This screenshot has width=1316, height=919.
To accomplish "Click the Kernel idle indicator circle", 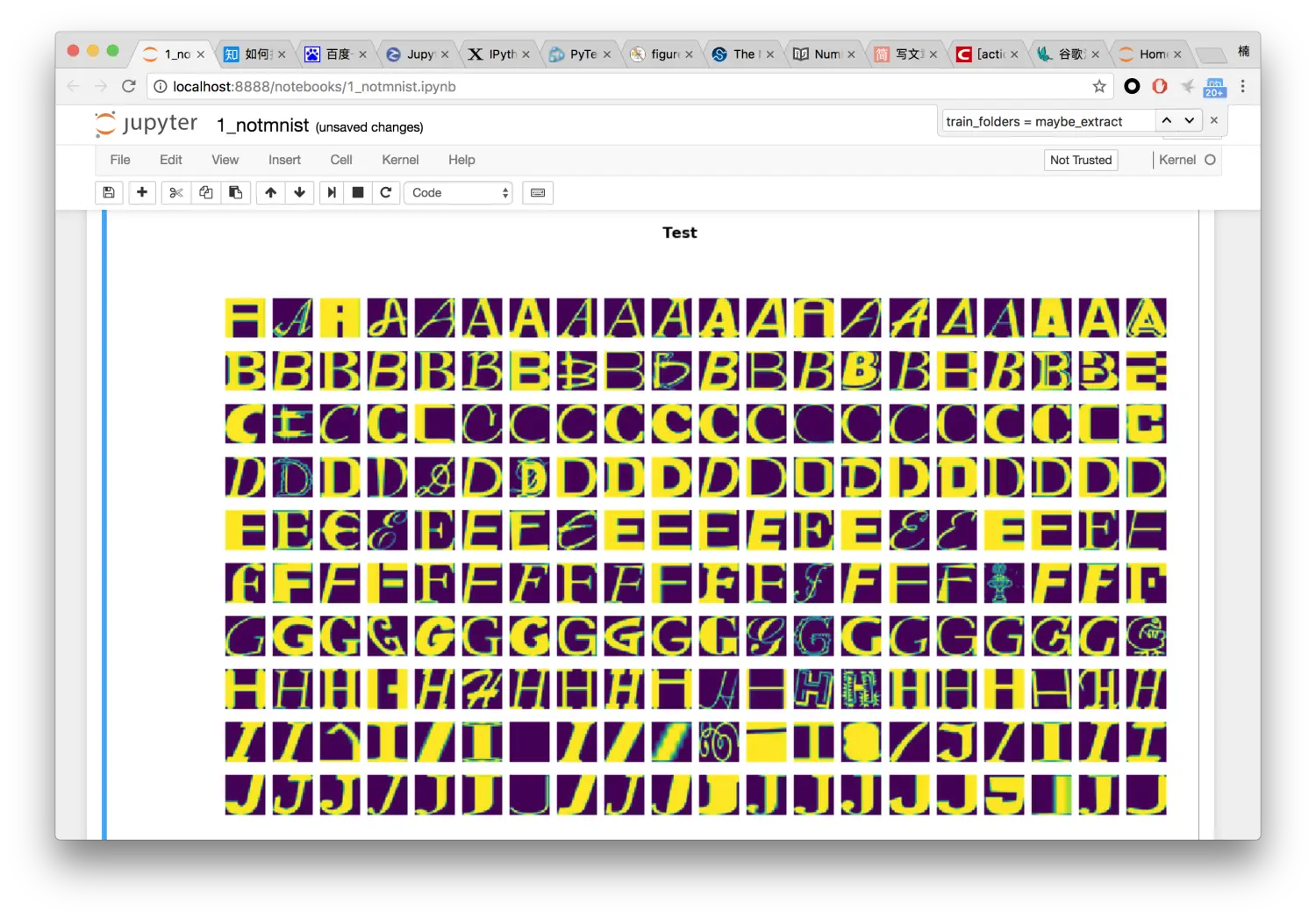I will (x=1211, y=160).
